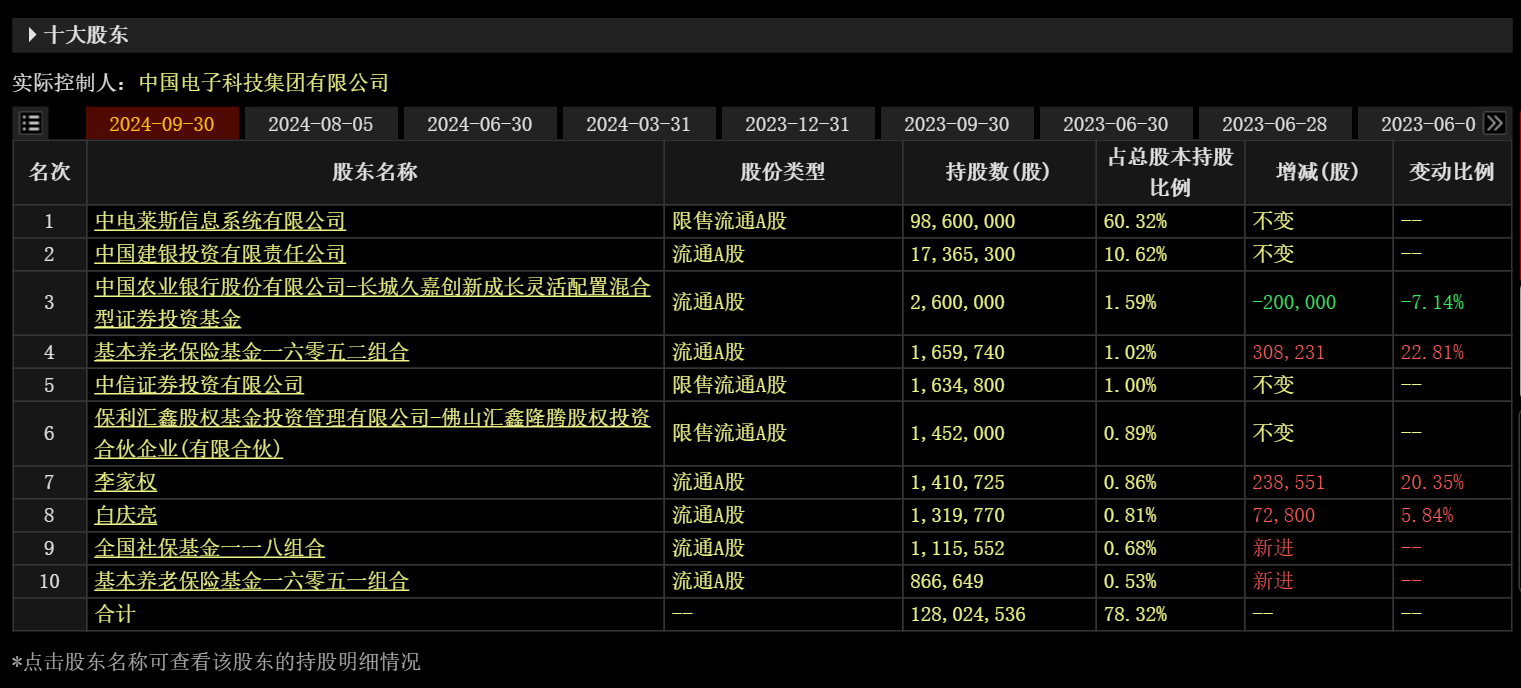1521x688 pixels.
Task: Select the 2024-09-30 date tab
Action: 162,124
